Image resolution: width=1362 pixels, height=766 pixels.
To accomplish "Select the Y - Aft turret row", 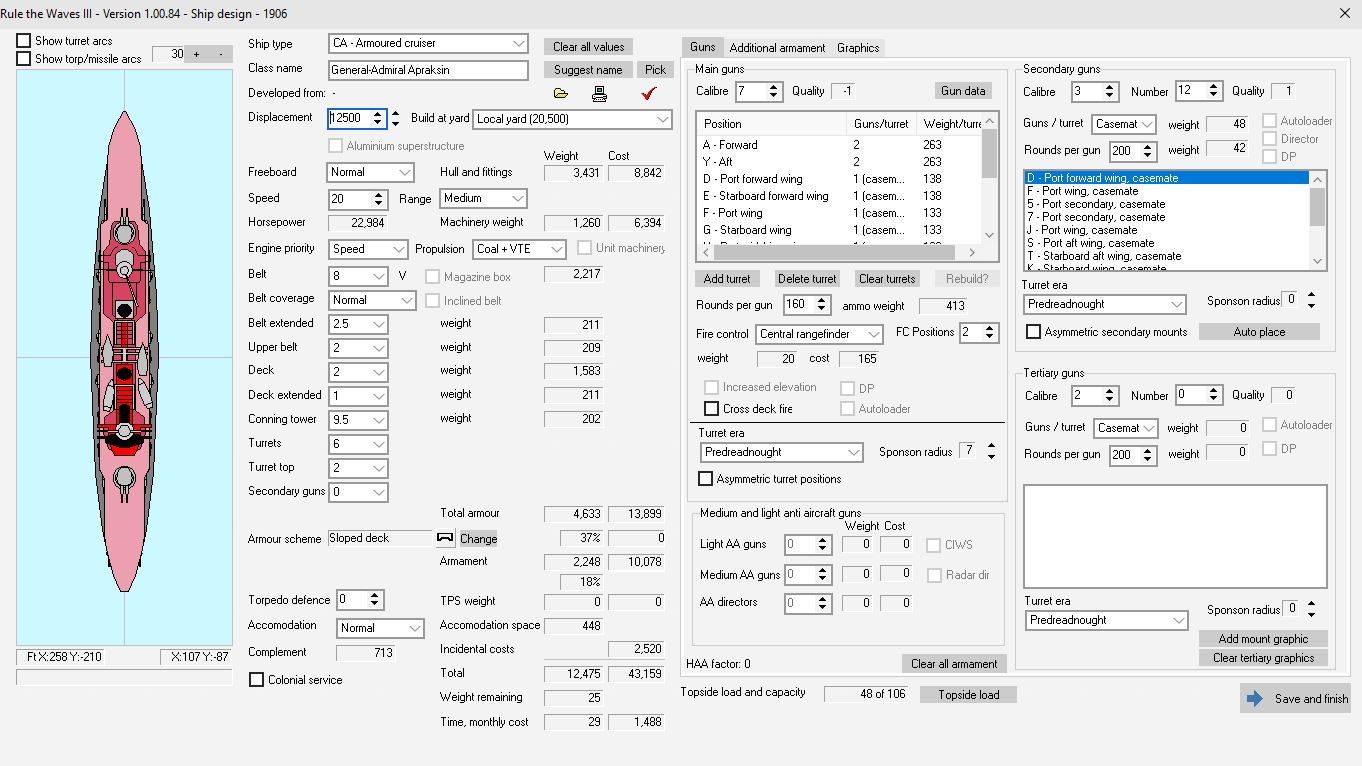I will 840,162.
